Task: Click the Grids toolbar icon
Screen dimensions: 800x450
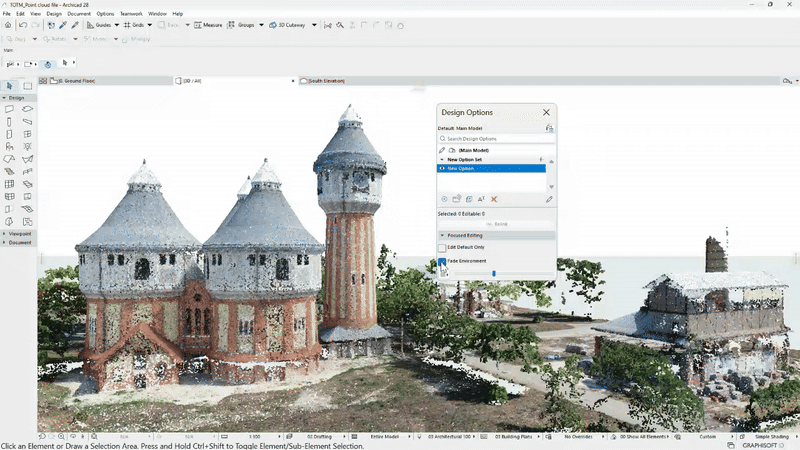Action: [x=126, y=24]
